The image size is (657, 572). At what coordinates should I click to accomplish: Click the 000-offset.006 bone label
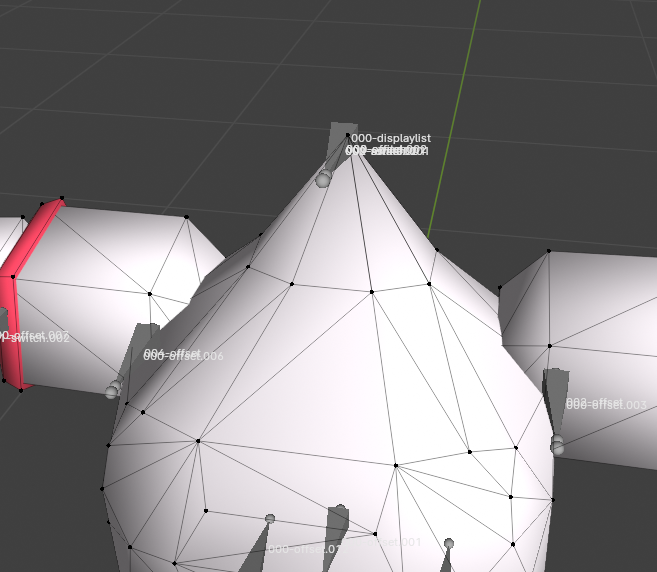[184, 355]
